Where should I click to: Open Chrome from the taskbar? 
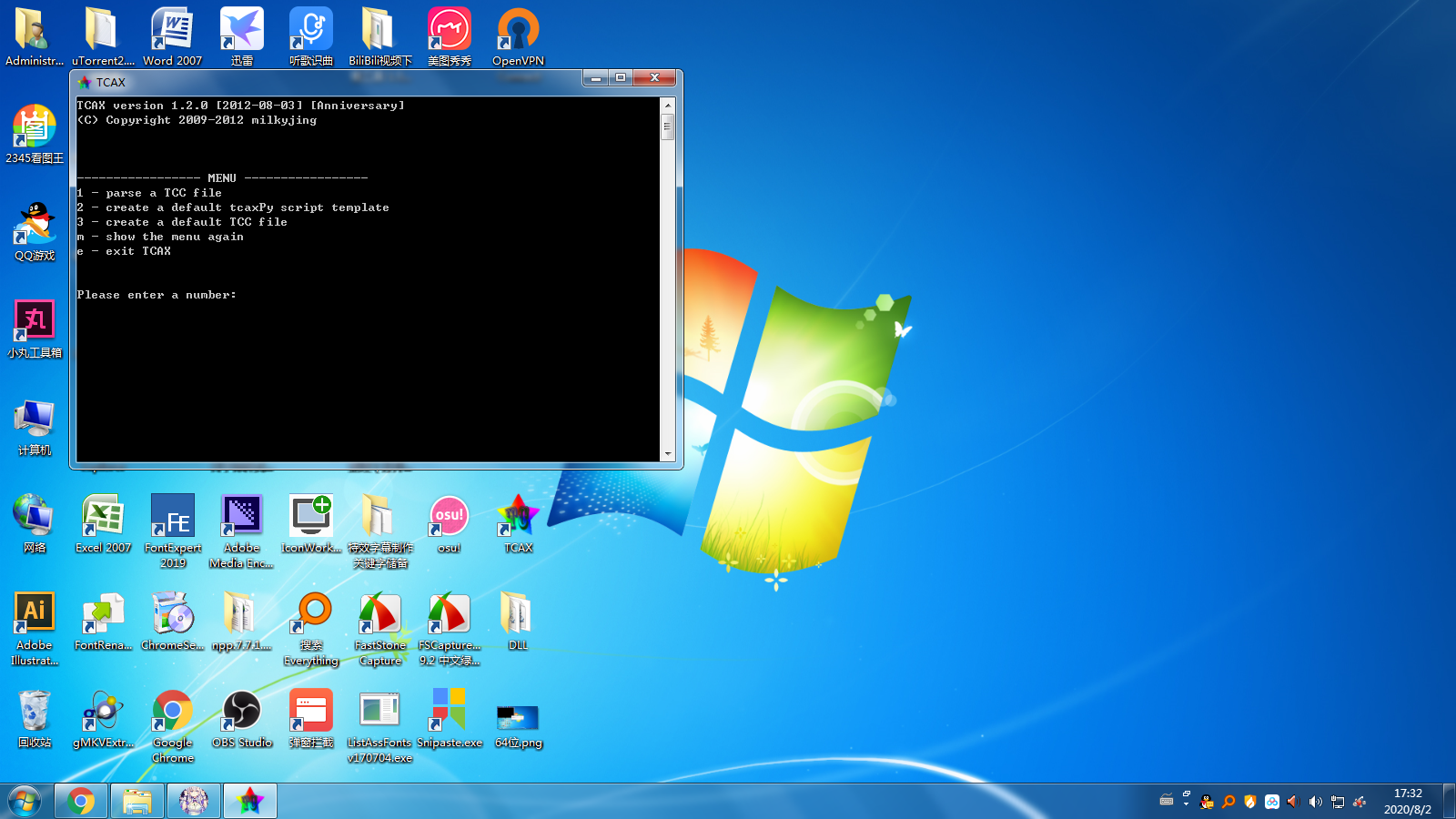pyautogui.click(x=81, y=801)
